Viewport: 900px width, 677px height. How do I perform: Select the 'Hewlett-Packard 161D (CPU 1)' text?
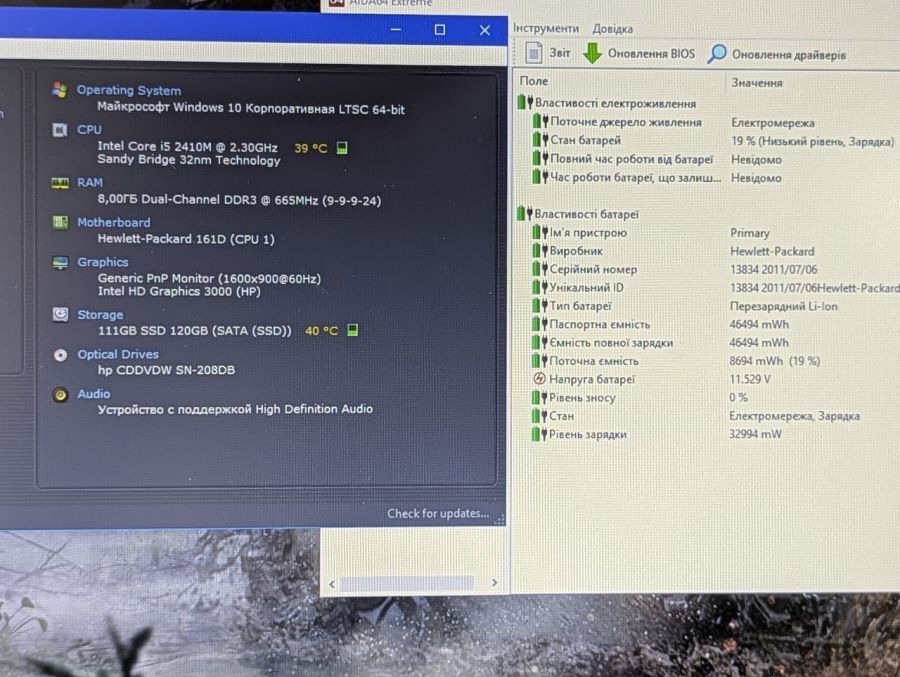coord(186,239)
